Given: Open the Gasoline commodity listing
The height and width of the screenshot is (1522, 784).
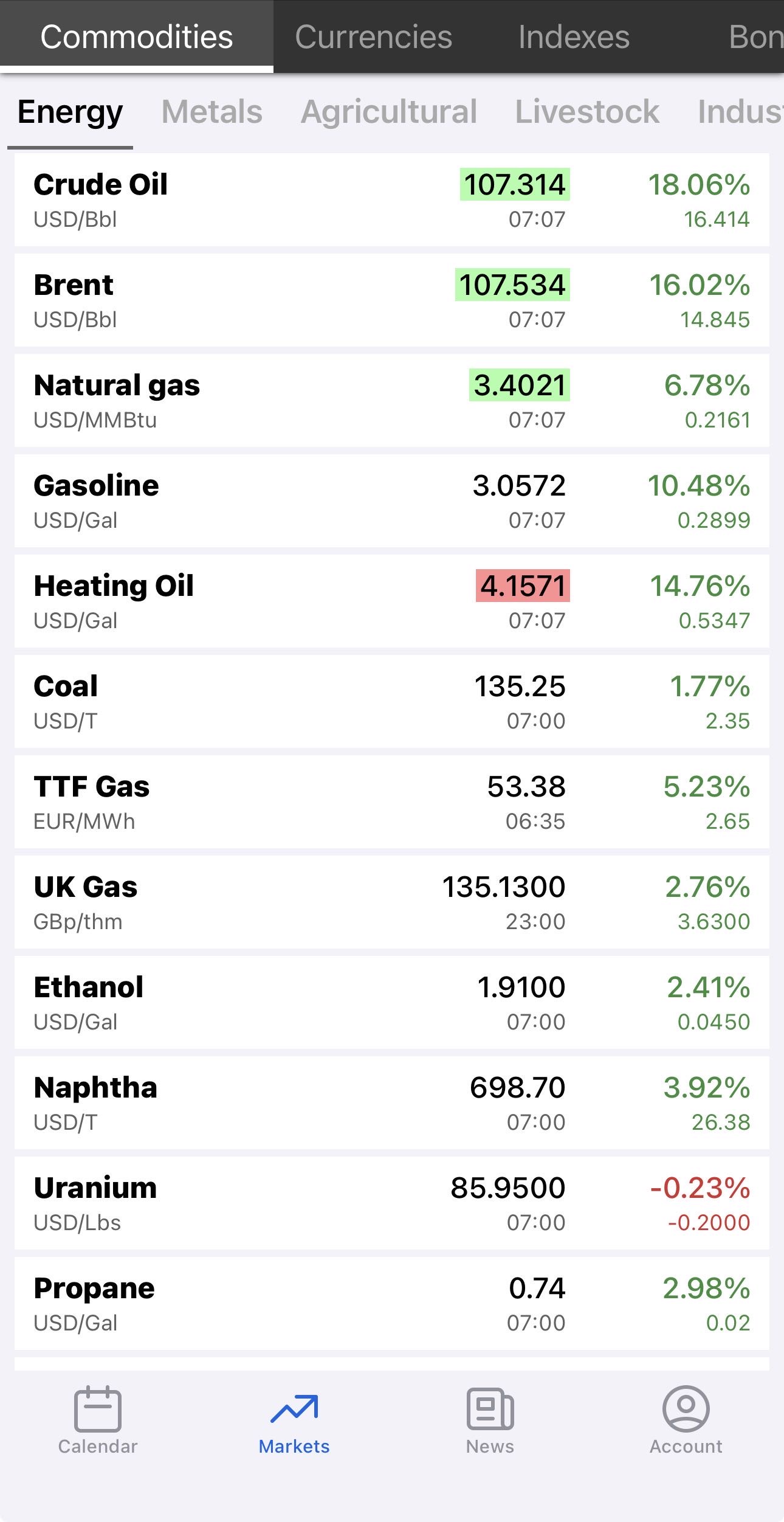Looking at the screenshot, I should tap(243, 501).
